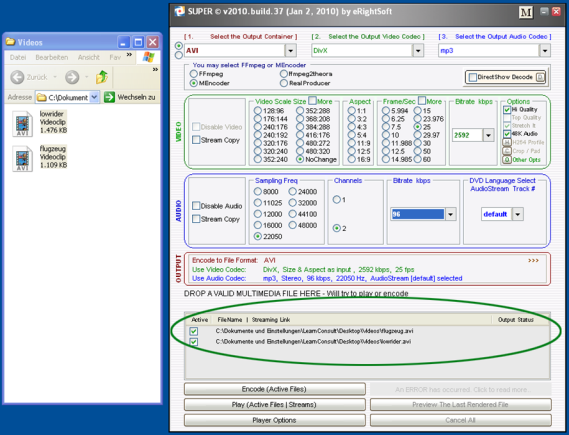Viewport: 569px width, 435px height.
Task: Select 29.97 frames per second
Action: [418, 135]
